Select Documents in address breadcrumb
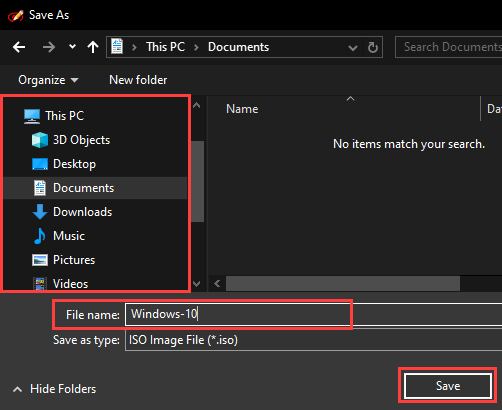 click(x=238, y=47)
